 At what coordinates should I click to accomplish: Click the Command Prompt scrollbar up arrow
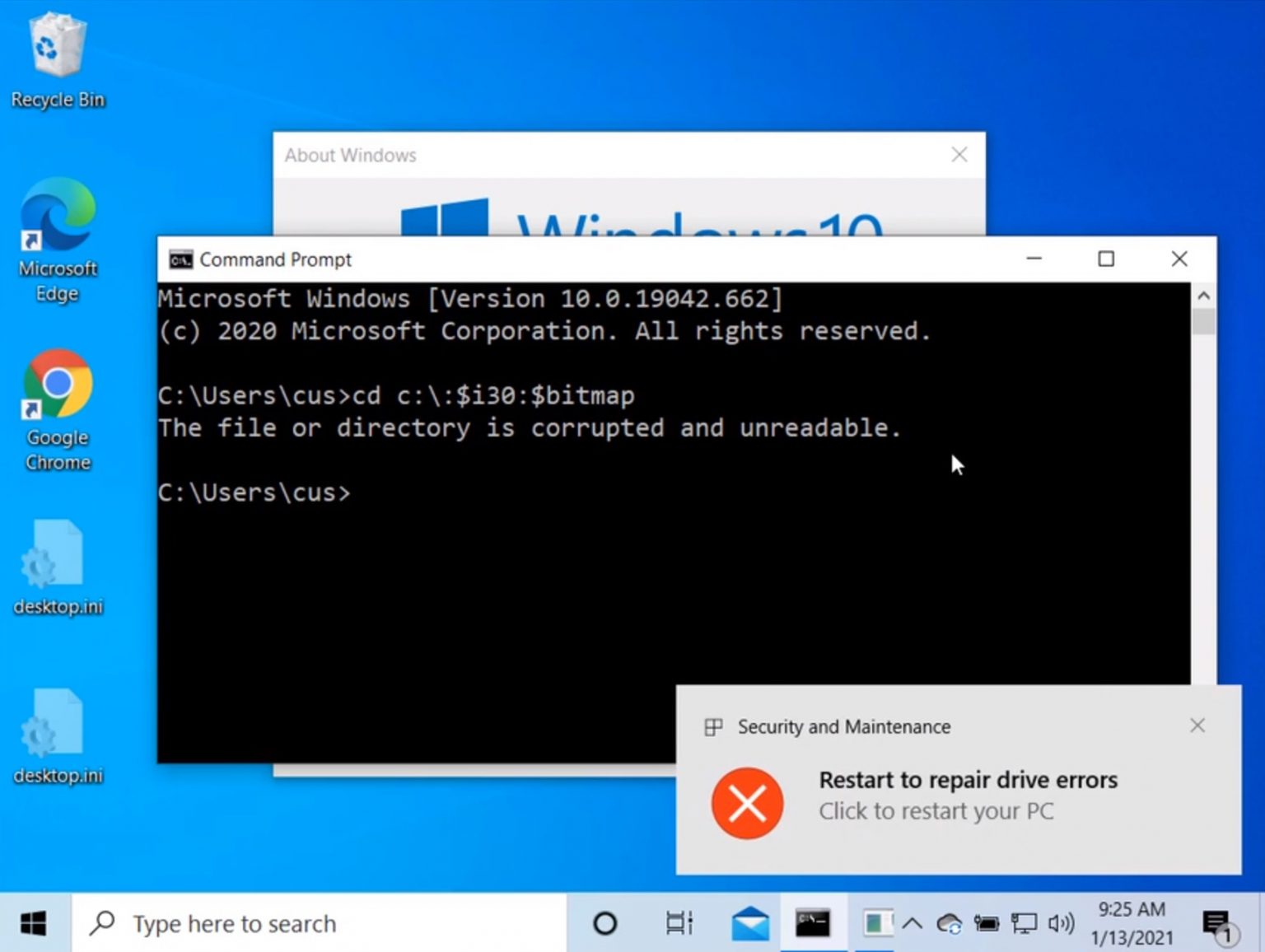[x=1203, y=296]
